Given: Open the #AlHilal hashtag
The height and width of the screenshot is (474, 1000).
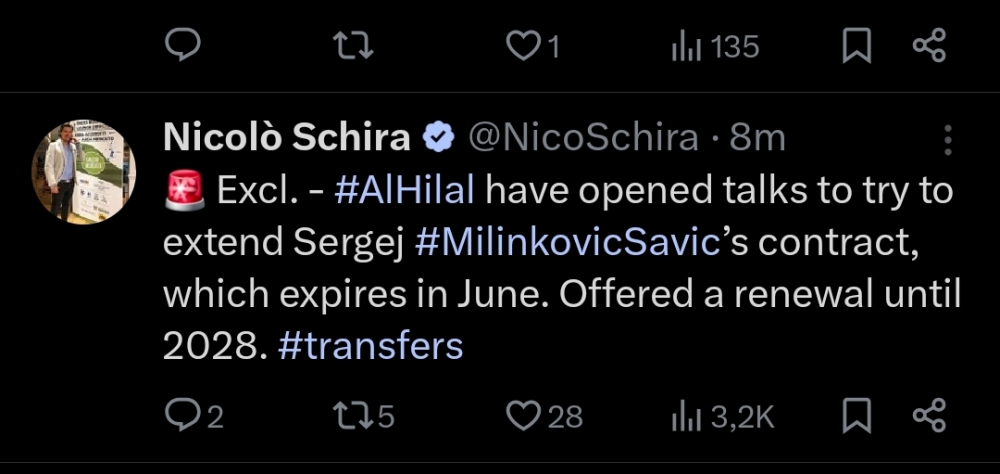Looking at the screenshot, I should pyautogui.click(x=404, y=190).
